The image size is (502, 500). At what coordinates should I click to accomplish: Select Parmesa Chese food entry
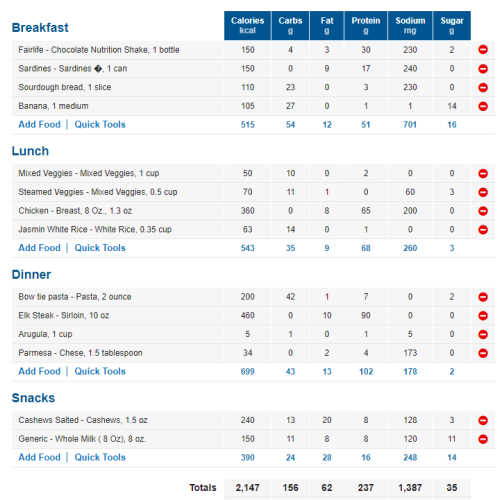point(80,353)
